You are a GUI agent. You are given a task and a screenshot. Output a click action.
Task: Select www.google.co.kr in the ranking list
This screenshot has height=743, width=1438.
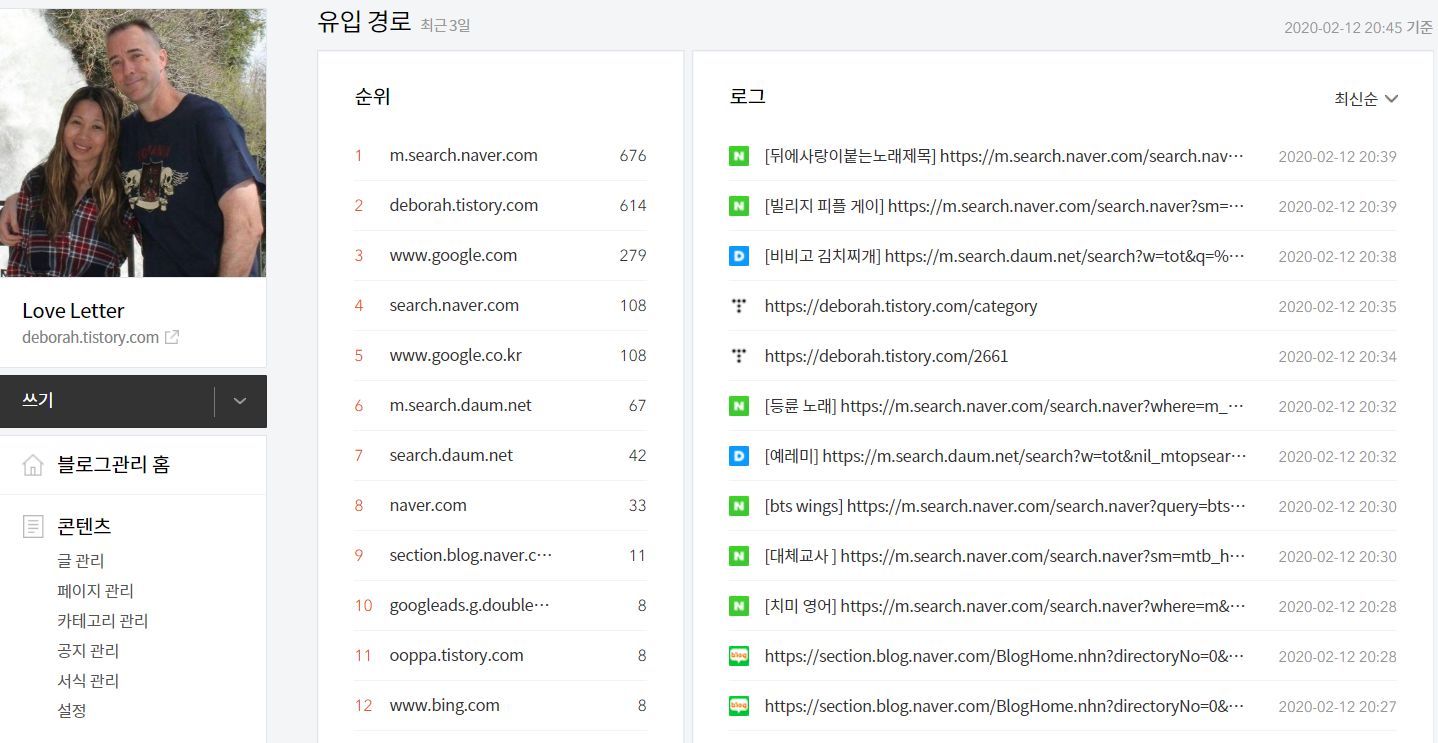coord(456,355)
